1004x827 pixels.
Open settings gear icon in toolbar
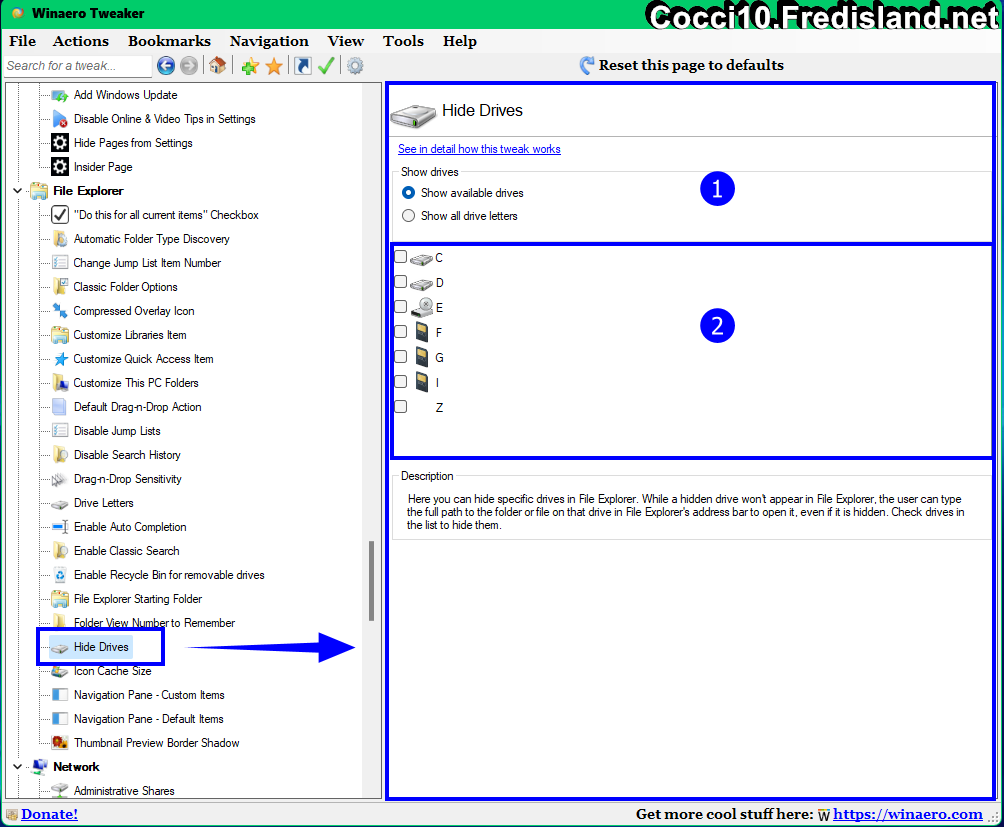[x=355, y=66]
